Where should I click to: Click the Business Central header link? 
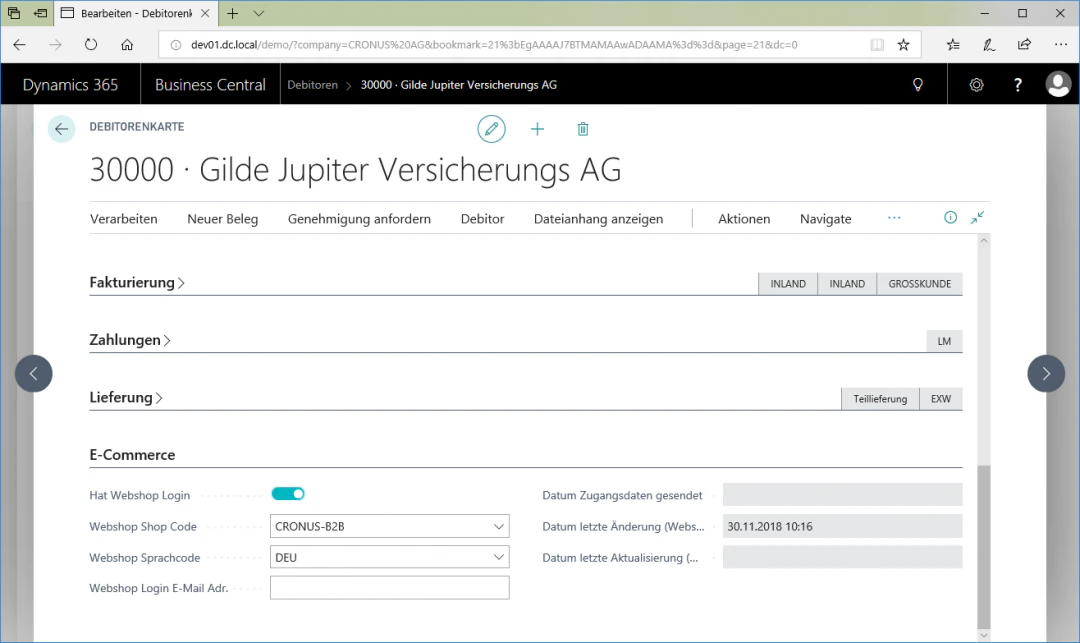[210, 85]
